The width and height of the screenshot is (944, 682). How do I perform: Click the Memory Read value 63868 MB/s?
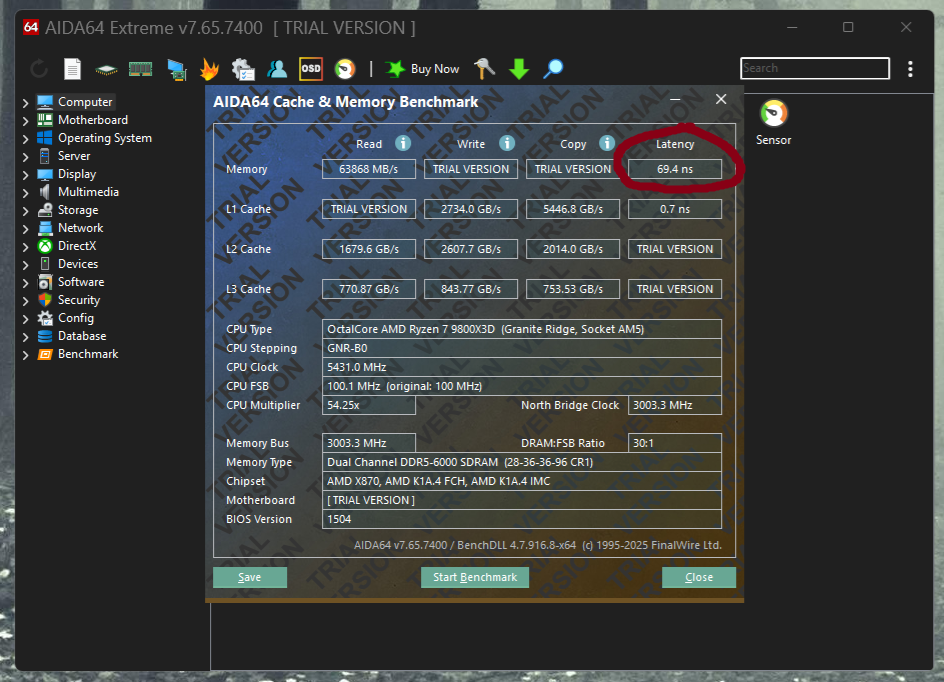[x=369, y=169]
